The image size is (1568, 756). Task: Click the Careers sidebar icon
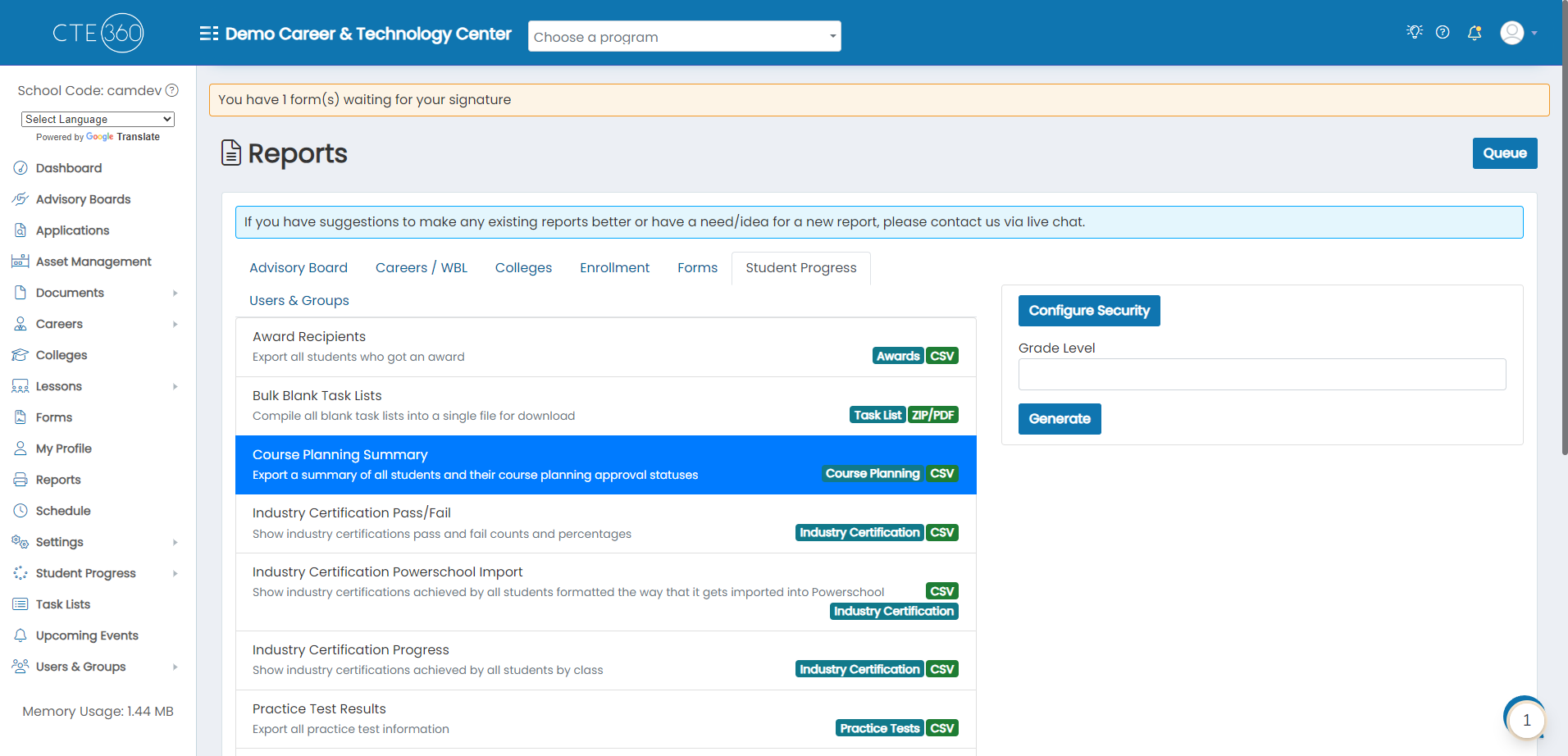pos(21,324)
